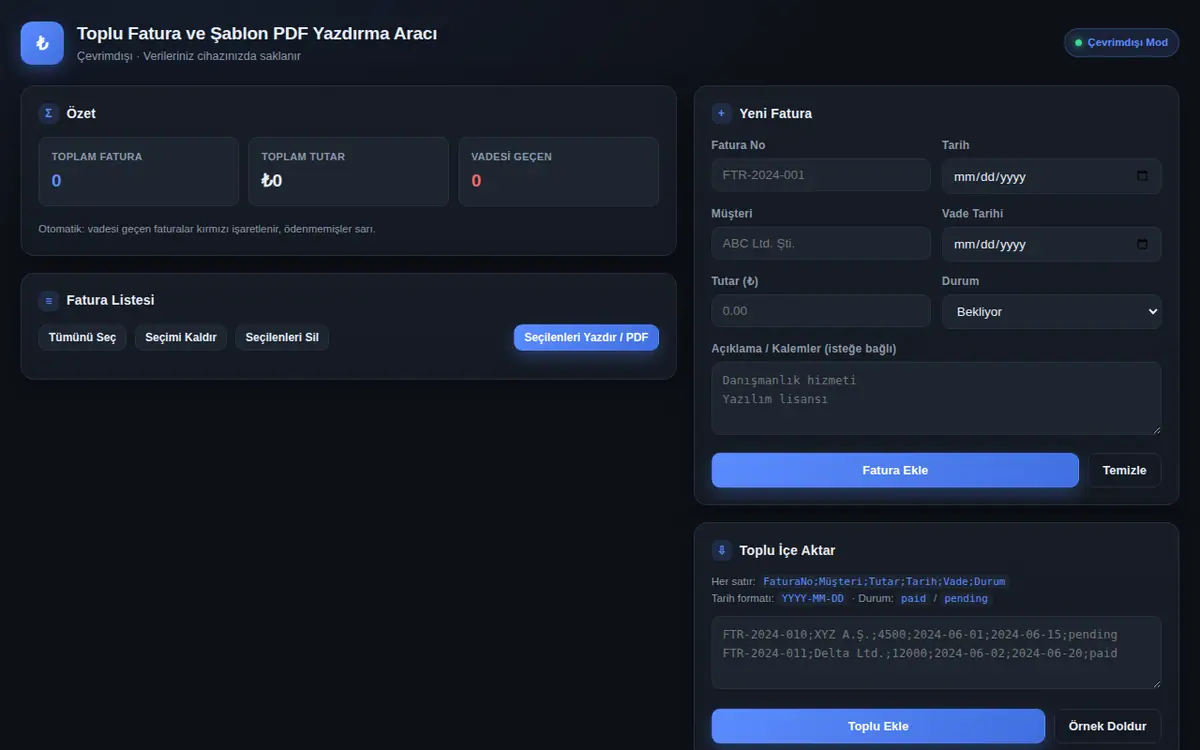
Task: Click the FaturaNo;Müşteri;Tutar;Tarih;Vade;Durum format code
Action: [884, 581]
